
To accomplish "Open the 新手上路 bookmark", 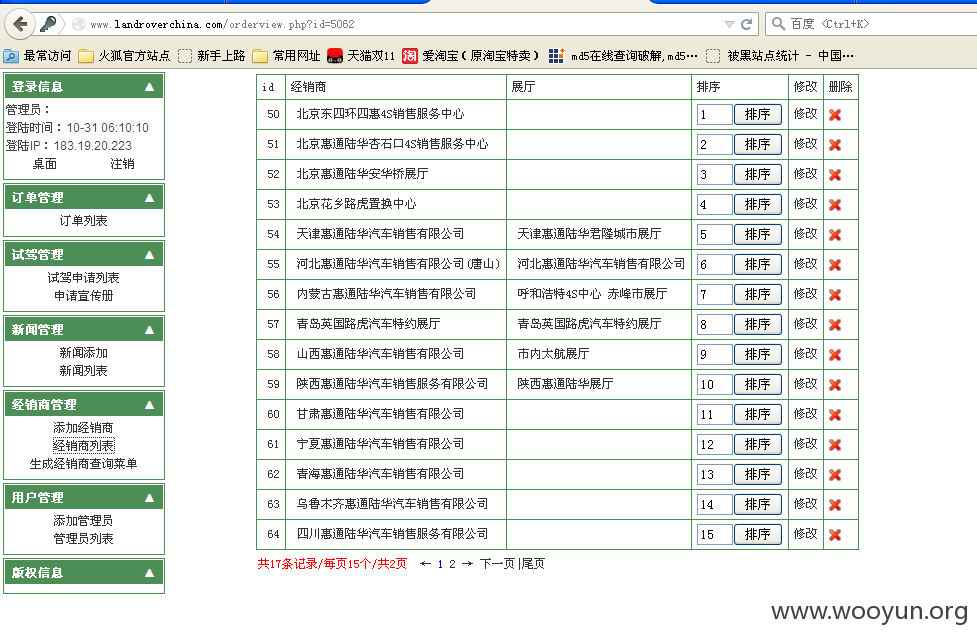I will click(212, 56).
